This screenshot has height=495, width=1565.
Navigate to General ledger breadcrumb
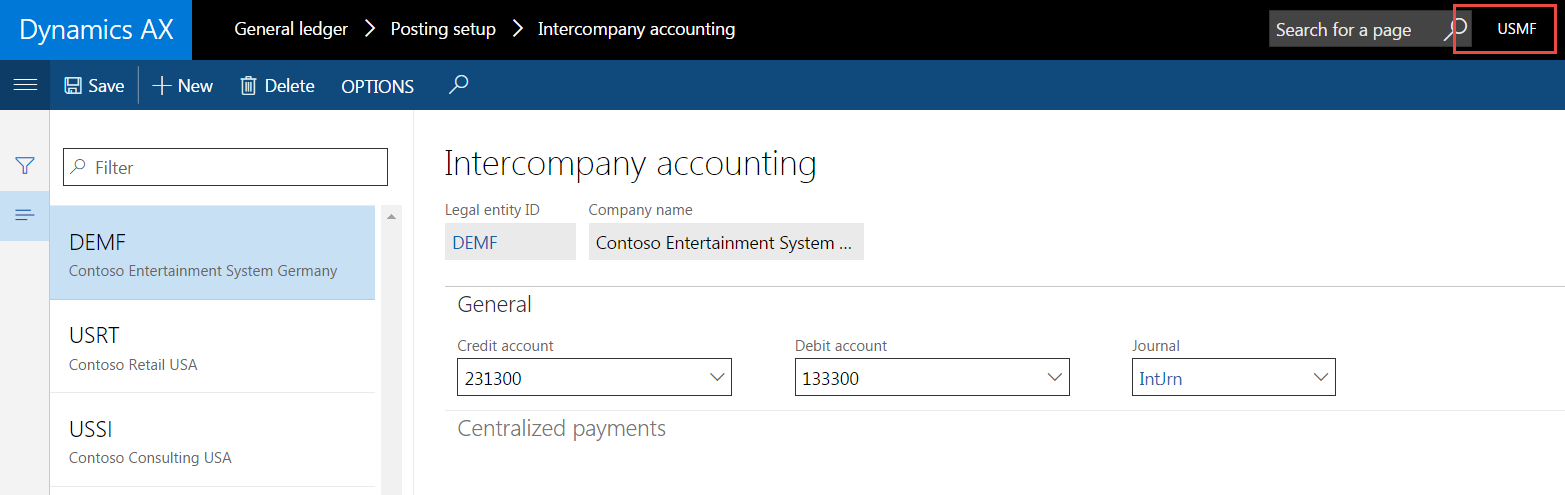290,29
